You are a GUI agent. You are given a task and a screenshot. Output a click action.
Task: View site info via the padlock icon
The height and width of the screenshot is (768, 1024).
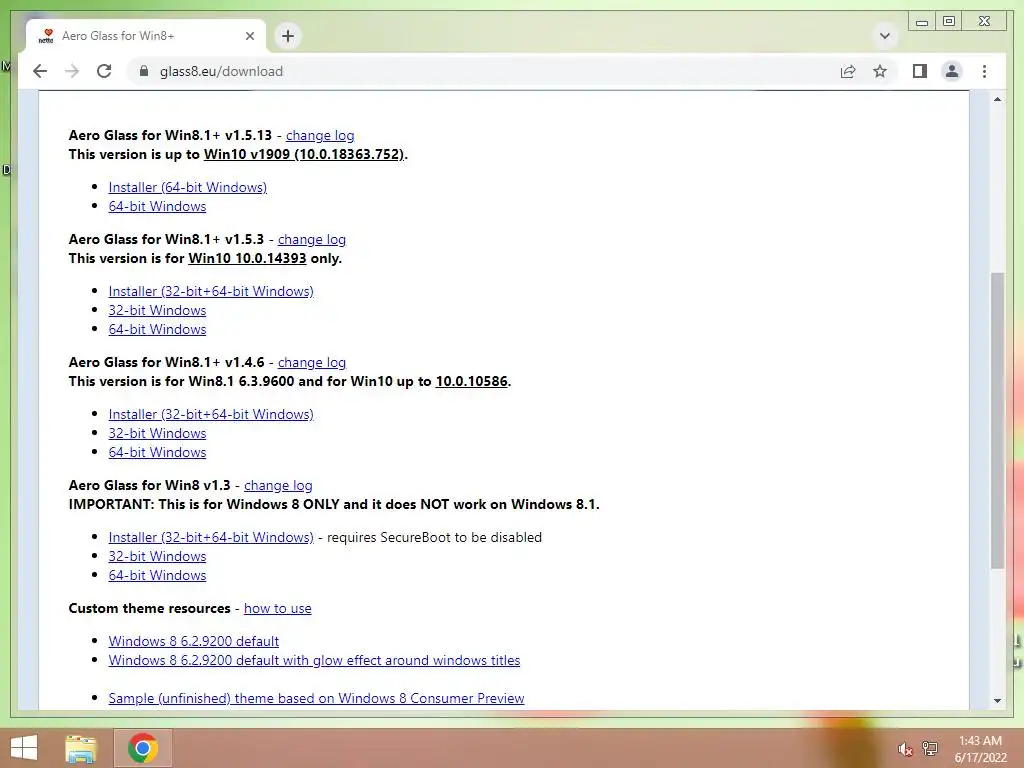(144, 71)
